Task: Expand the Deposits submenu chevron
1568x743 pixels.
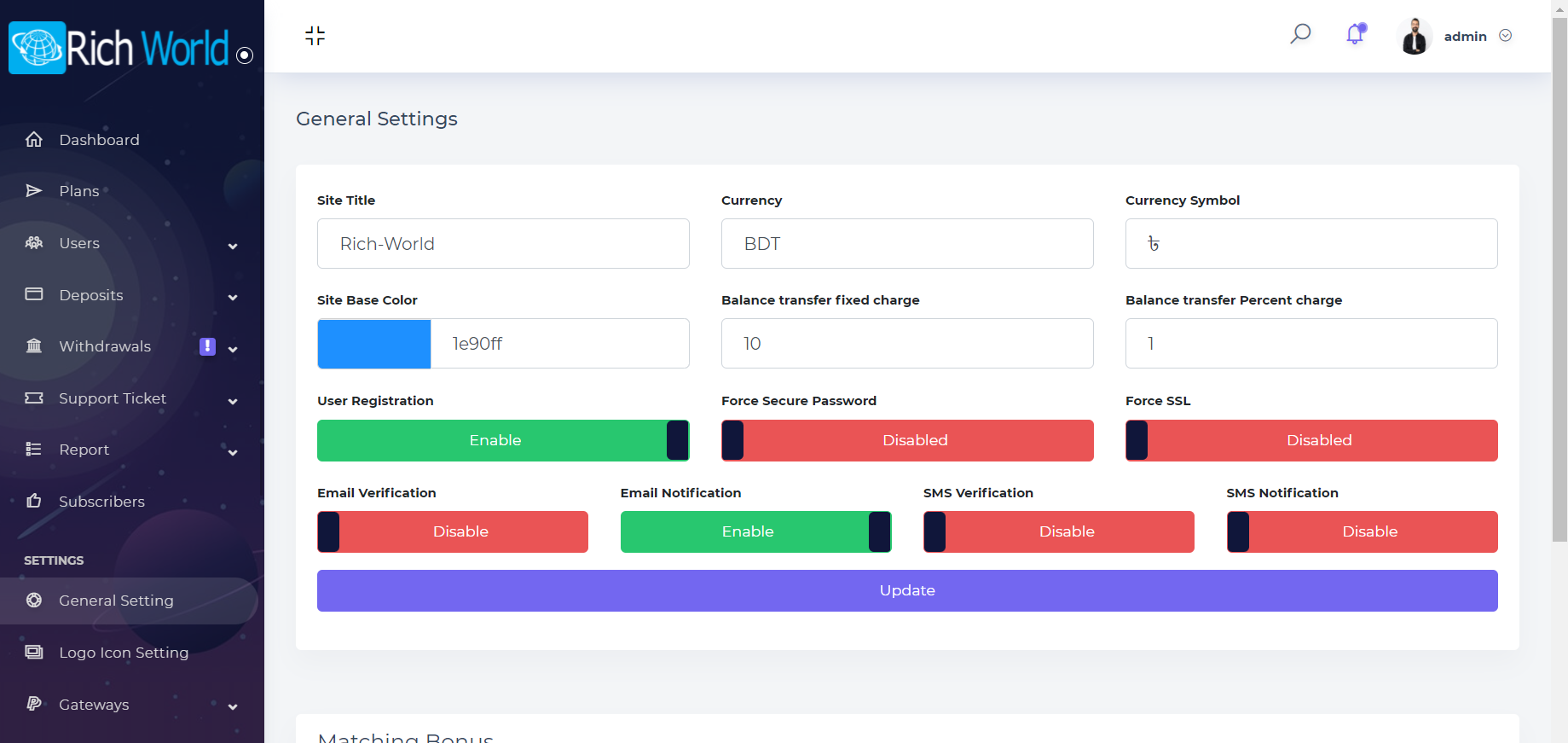Action: point(233,297)
